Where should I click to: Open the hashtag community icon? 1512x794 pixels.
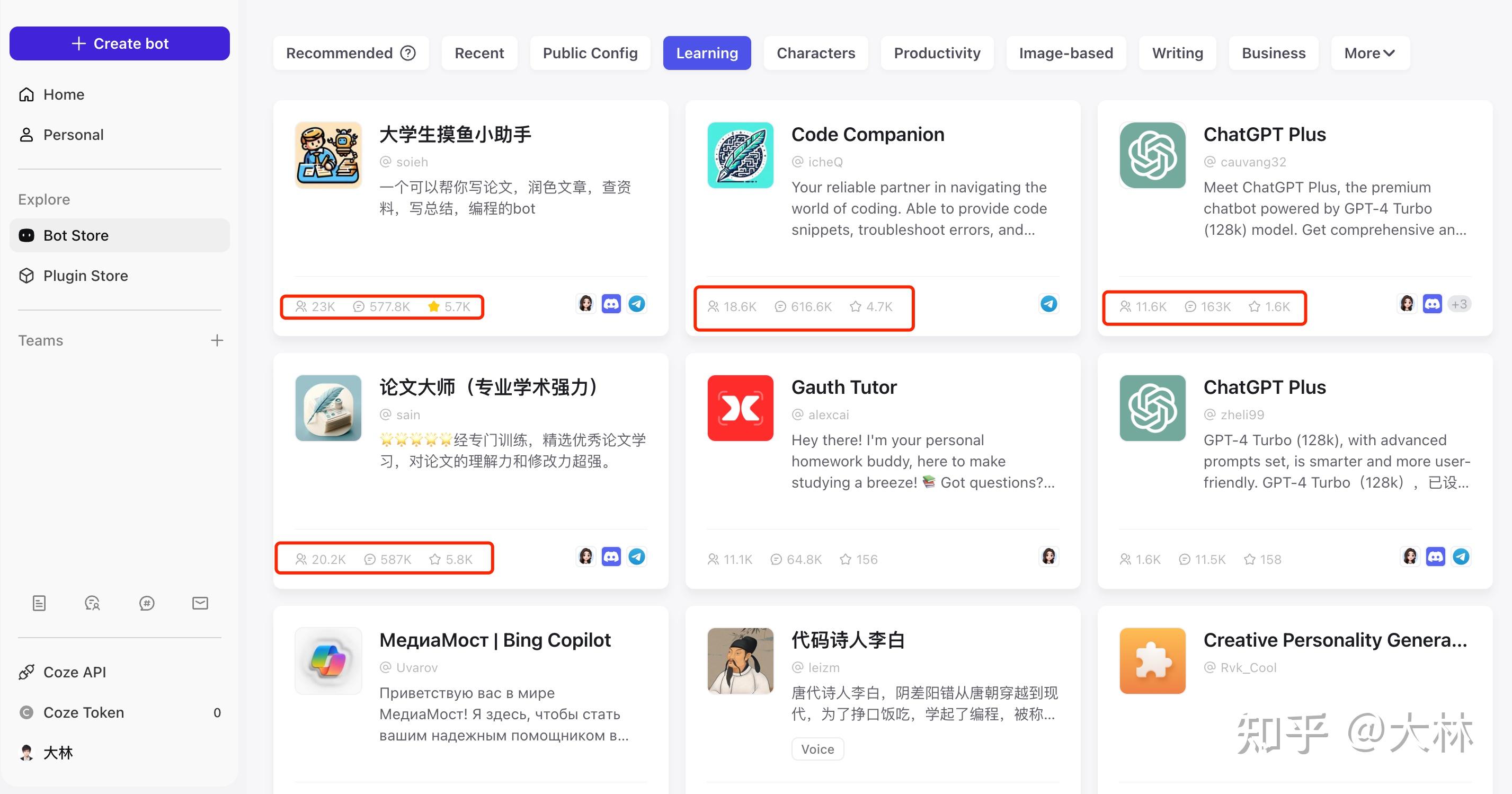click(146, 603)
